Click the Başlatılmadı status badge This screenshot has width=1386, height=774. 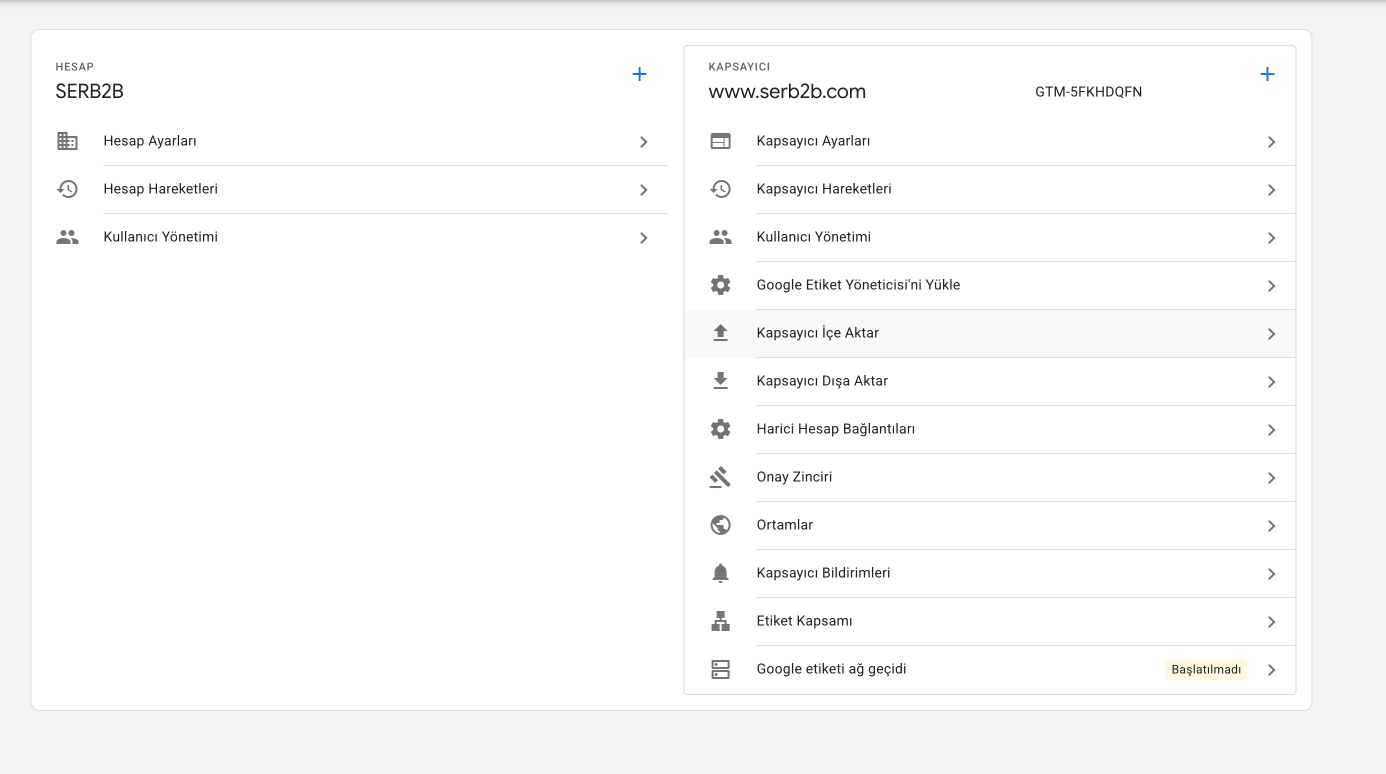click(1206, 670)
